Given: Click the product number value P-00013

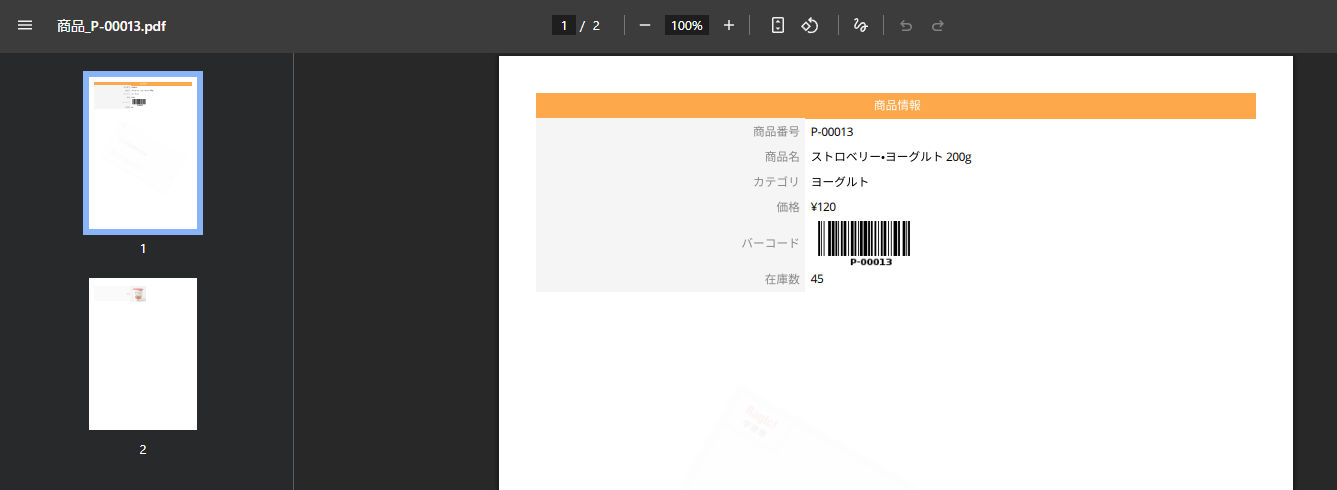Looking at the screenshot, I should (x=832, y=132).
